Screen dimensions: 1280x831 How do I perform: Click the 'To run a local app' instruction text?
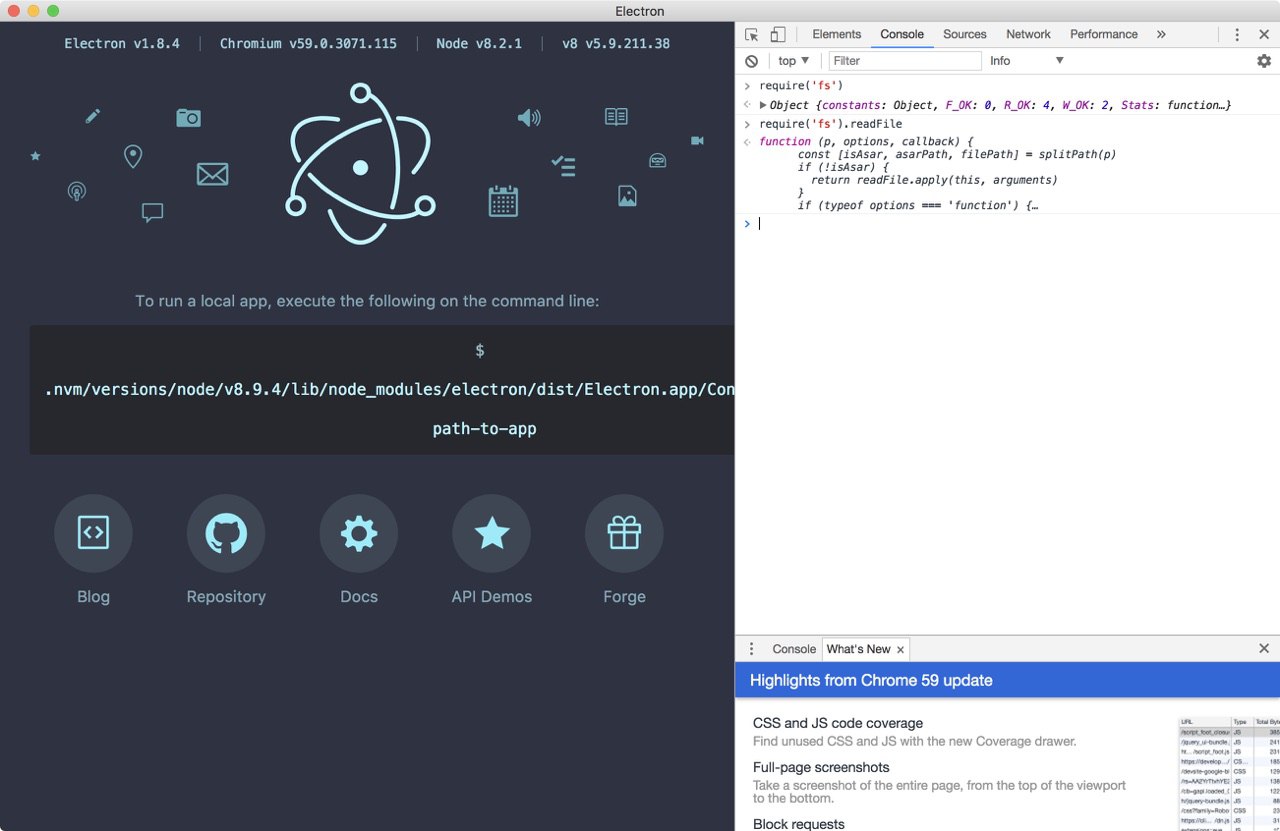pos(367,301)
